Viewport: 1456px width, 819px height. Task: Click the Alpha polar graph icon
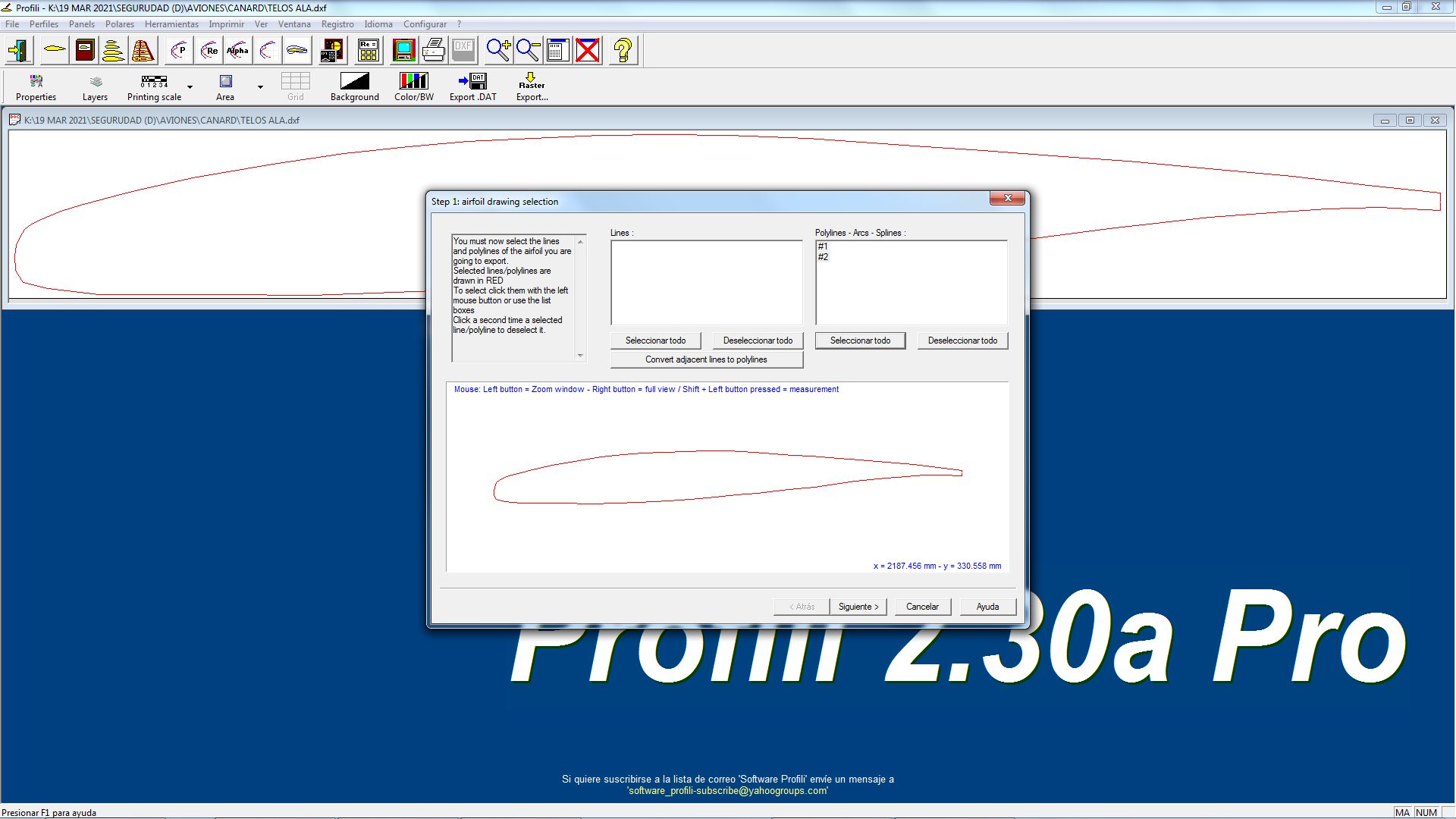click(x=237, y=51)
